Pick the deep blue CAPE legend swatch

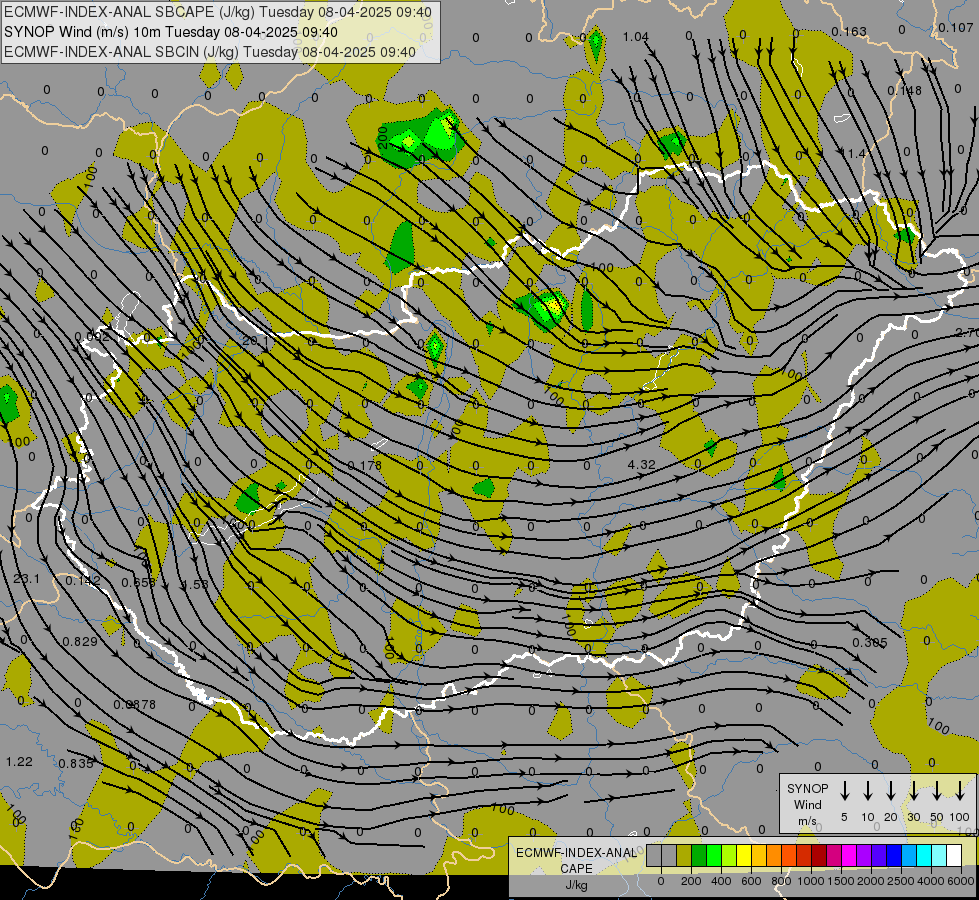(x=893, y=856)
